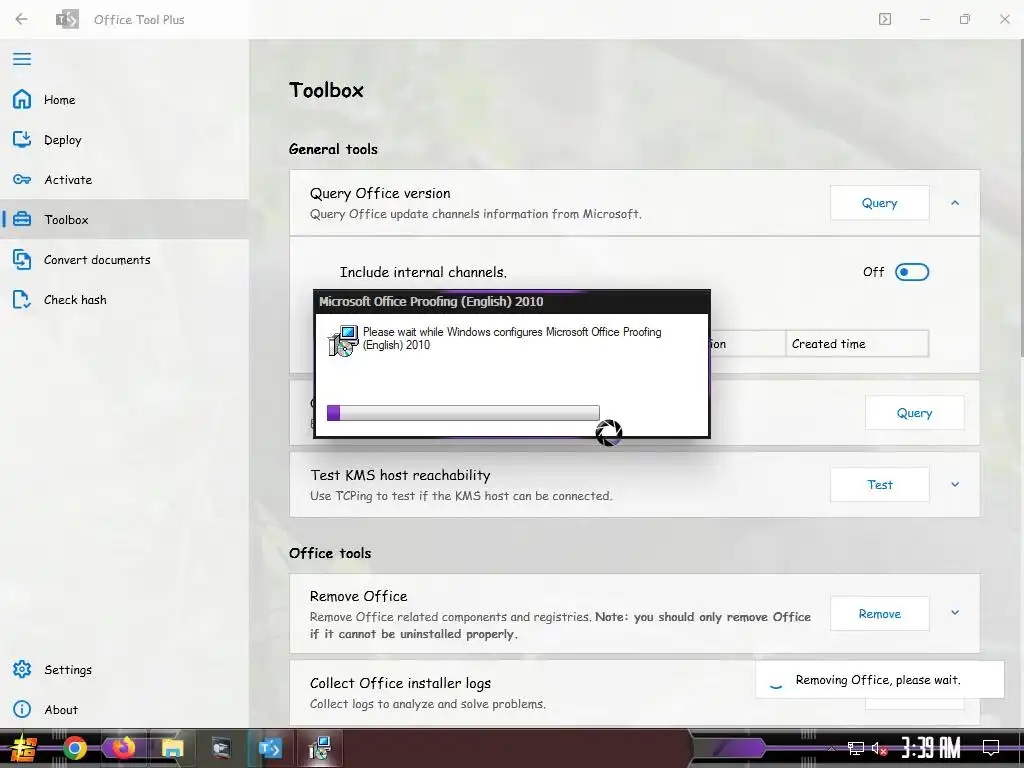Open Google Chrome from the taskbar
The height and width of the screenshot is (768, 1024).
click(74, 748)
